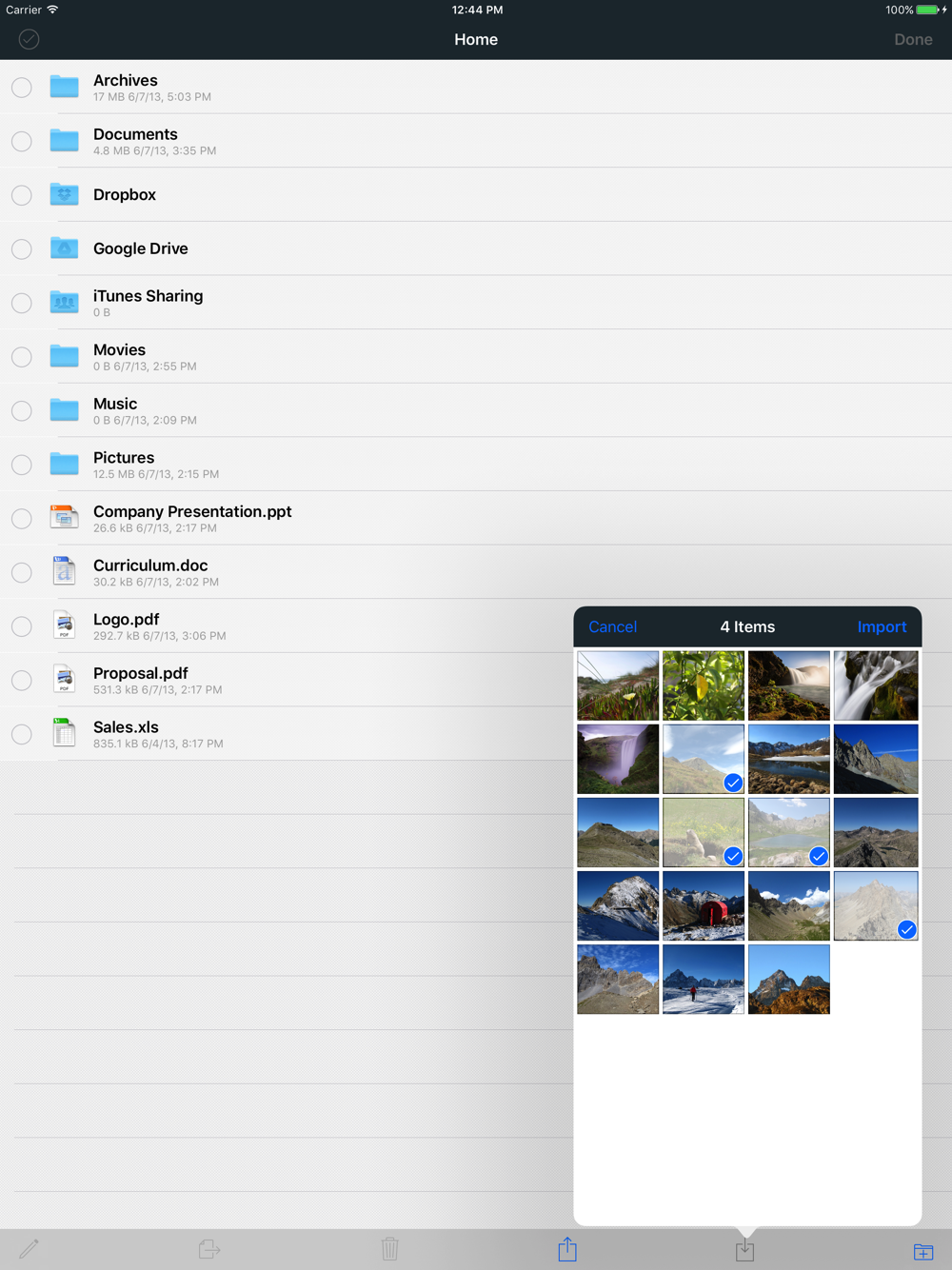Tap the import download icon in bottom toolbar
952x1270 pixels.
click(x=744, y=1250)
